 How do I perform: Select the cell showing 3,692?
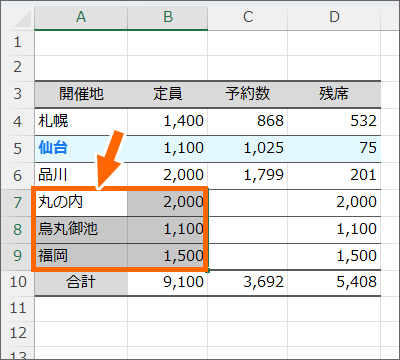pos(248,283)
